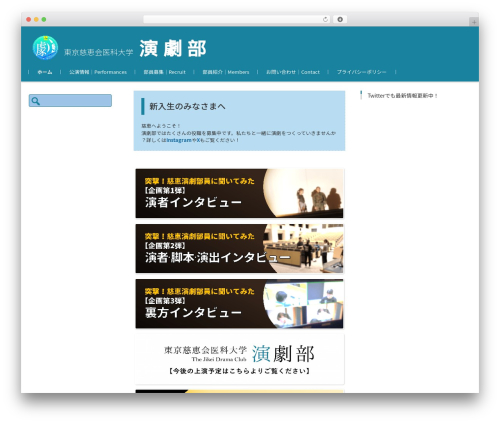Open the 演者インタビュー banner
The width and height of the screenshot is (500, 423).
click(x=239, y=193)
